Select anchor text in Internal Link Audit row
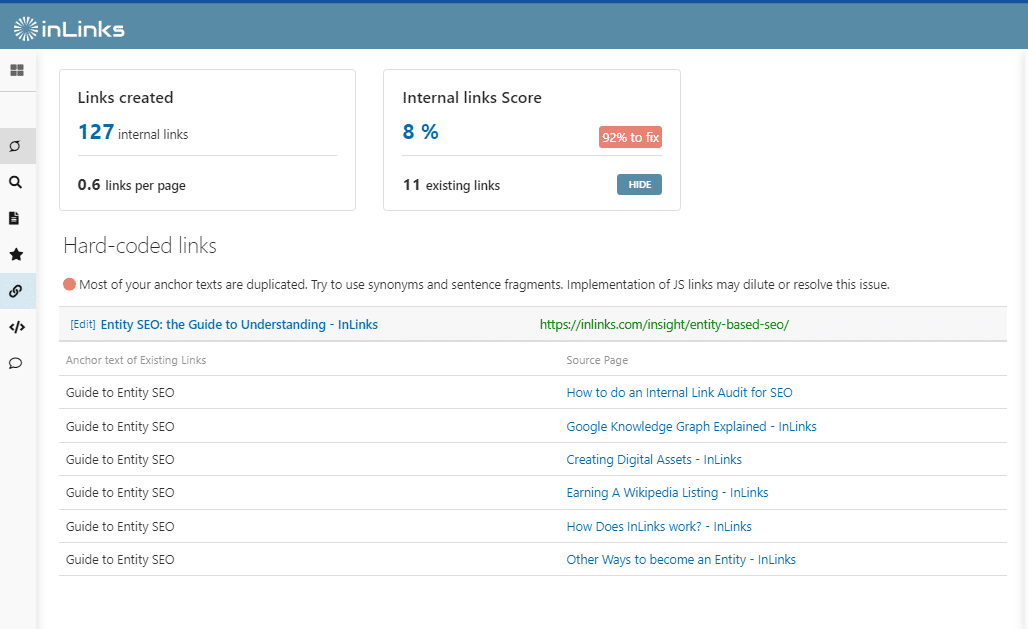Image resolution: width=1028 pixels, height=629 pixels. click(x=120, y=392)
